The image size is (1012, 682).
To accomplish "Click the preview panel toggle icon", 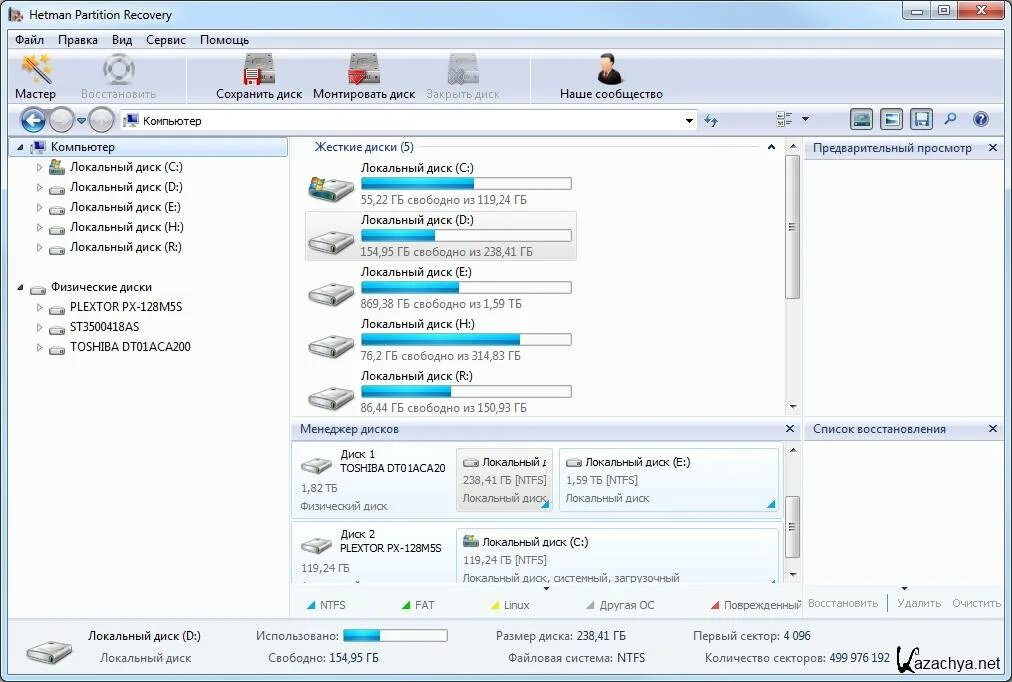I will [891, 119].
